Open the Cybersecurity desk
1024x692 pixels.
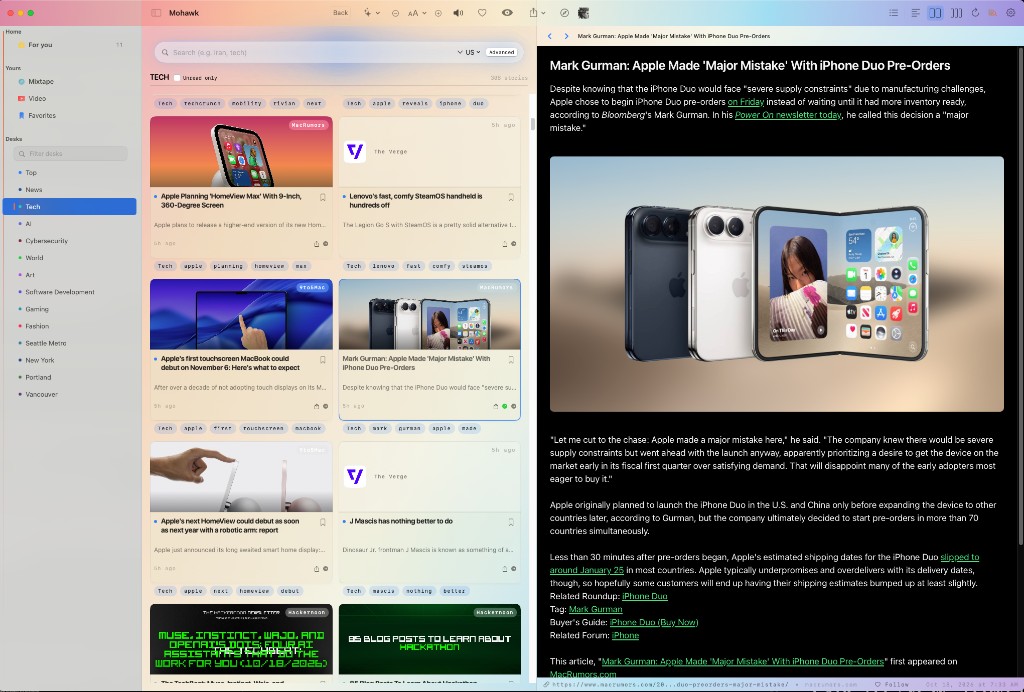[x=70, y=241]
